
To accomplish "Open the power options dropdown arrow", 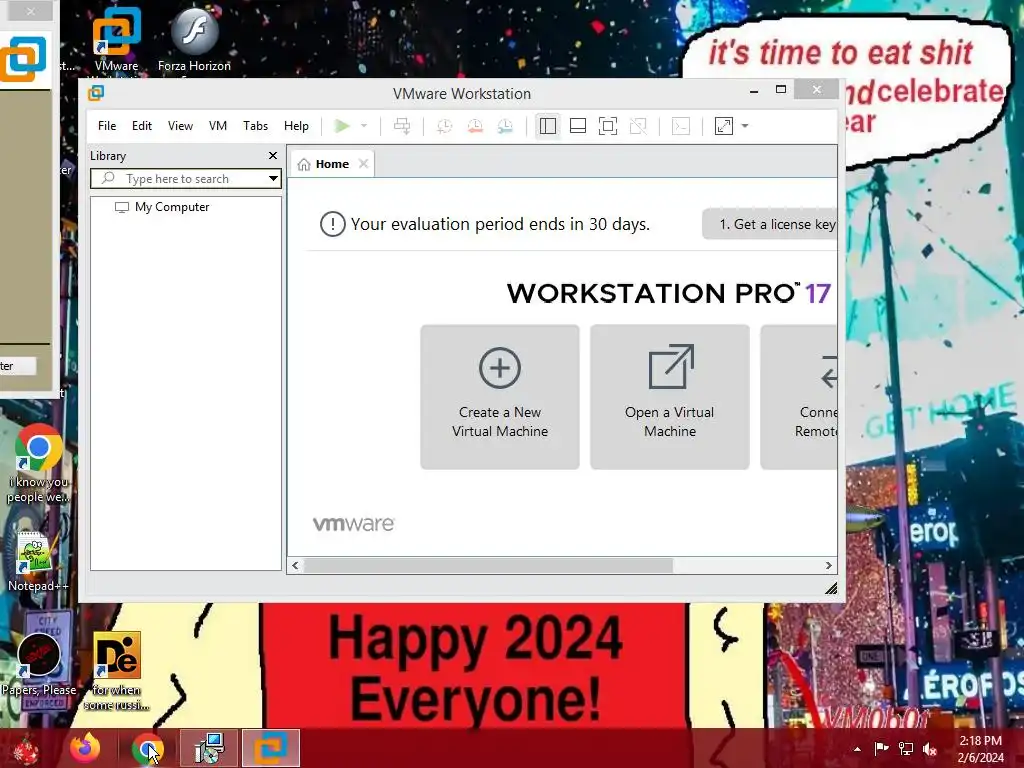I will pos(364,126).
